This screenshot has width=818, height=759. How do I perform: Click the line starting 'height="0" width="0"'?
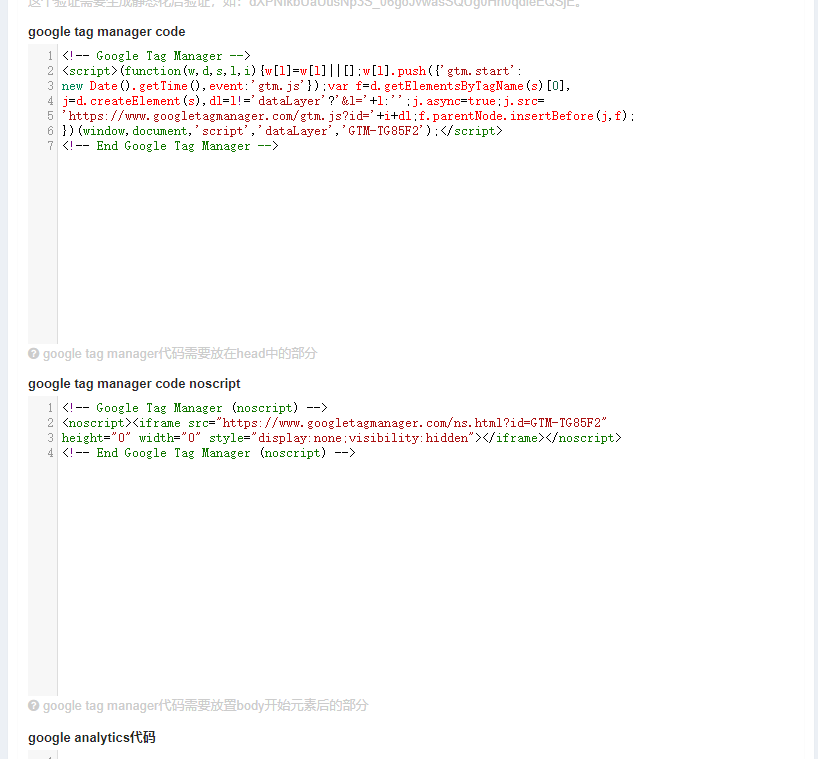tap(341, 438)
